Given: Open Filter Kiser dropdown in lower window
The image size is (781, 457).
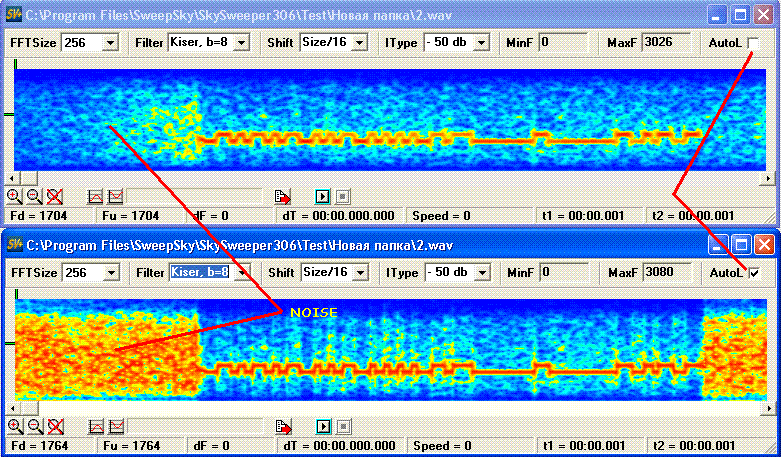Looking at the screenshot, I should point(241,272).
